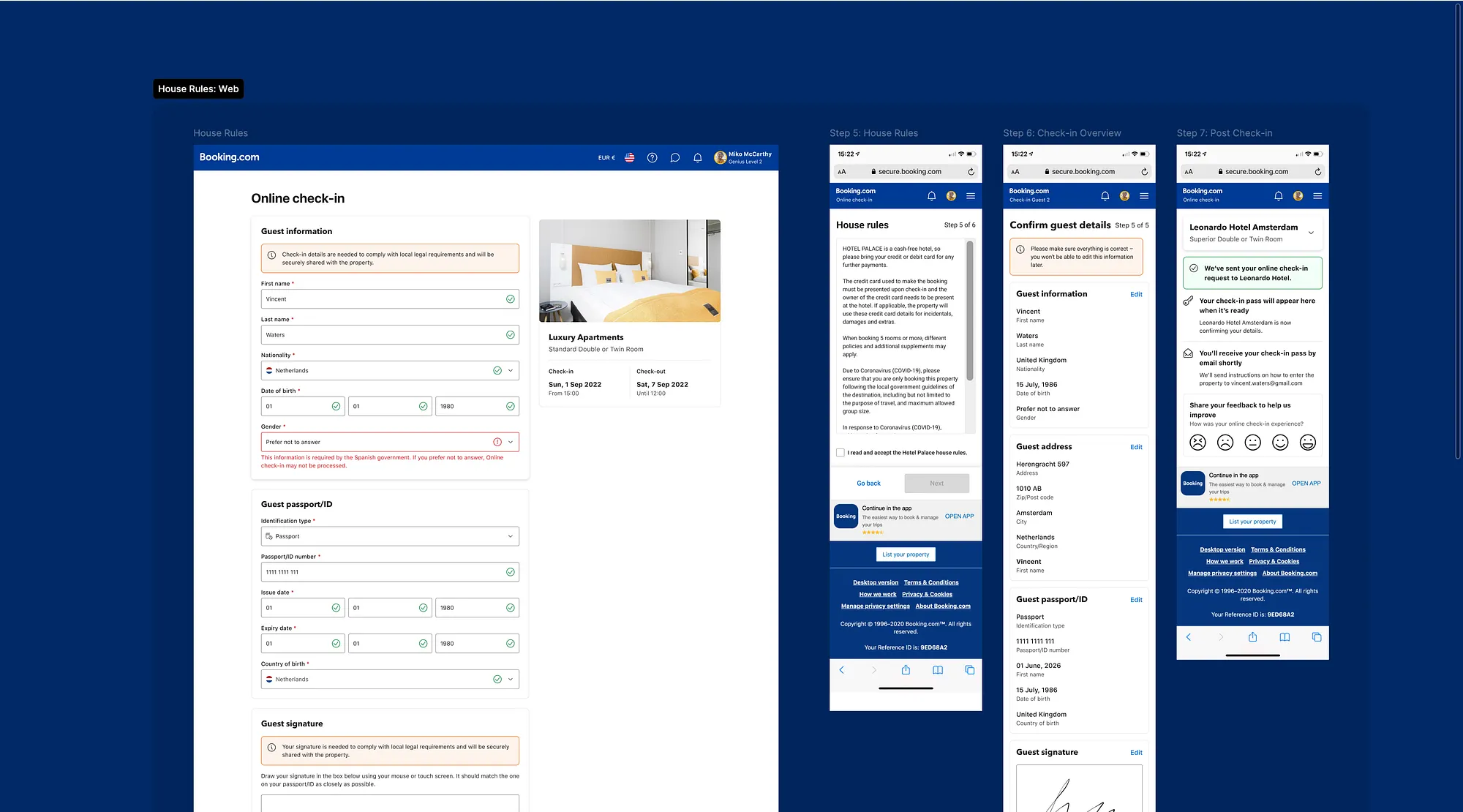Reload page icon in Step 6 phone

point(1144,172)
